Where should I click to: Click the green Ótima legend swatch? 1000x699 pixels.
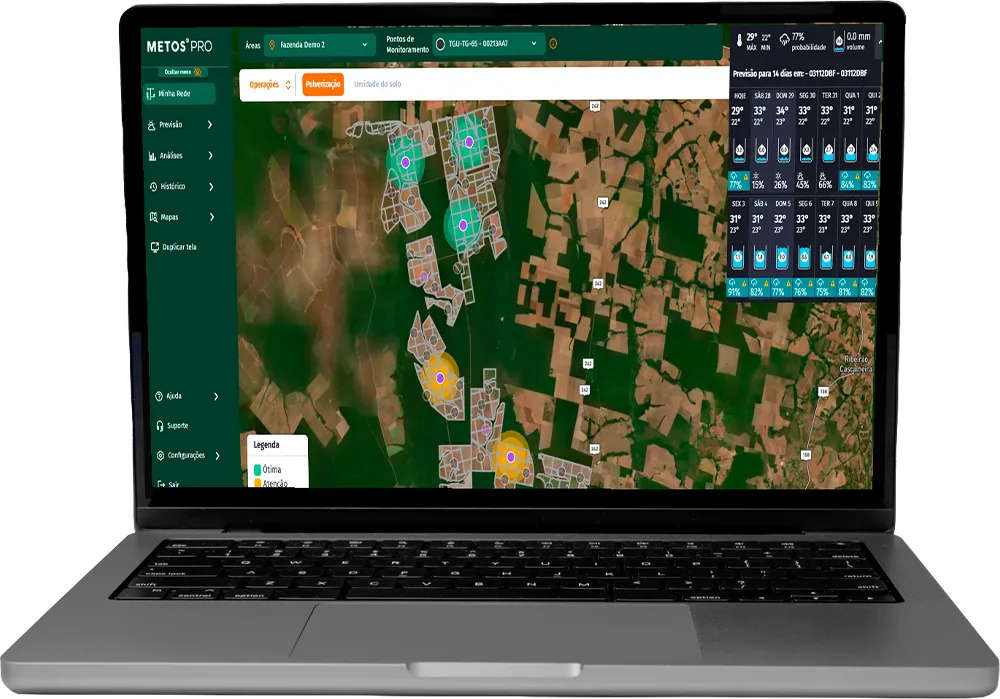pos(258,470)
